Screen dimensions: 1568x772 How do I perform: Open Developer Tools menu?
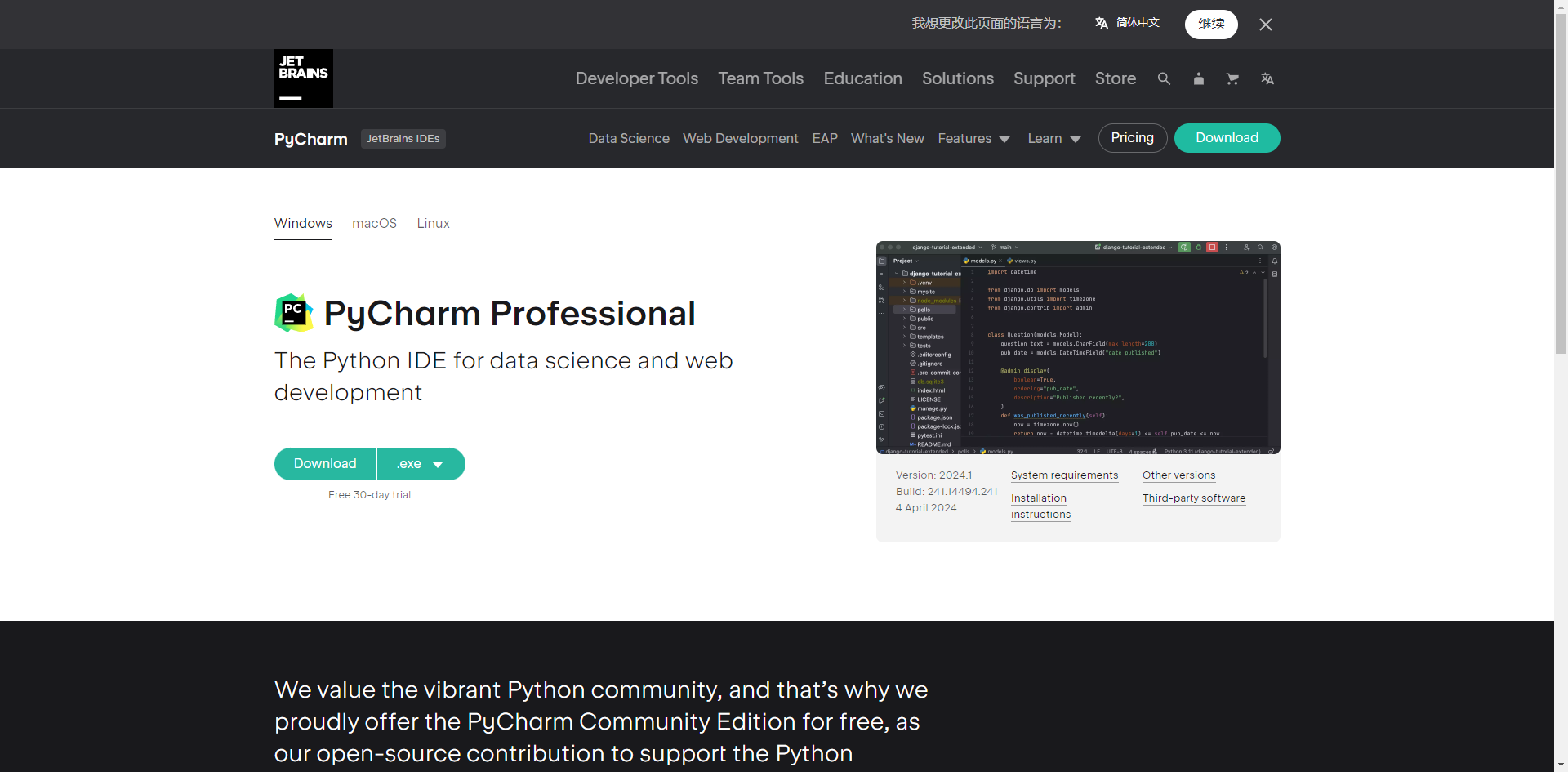(637, 78)
